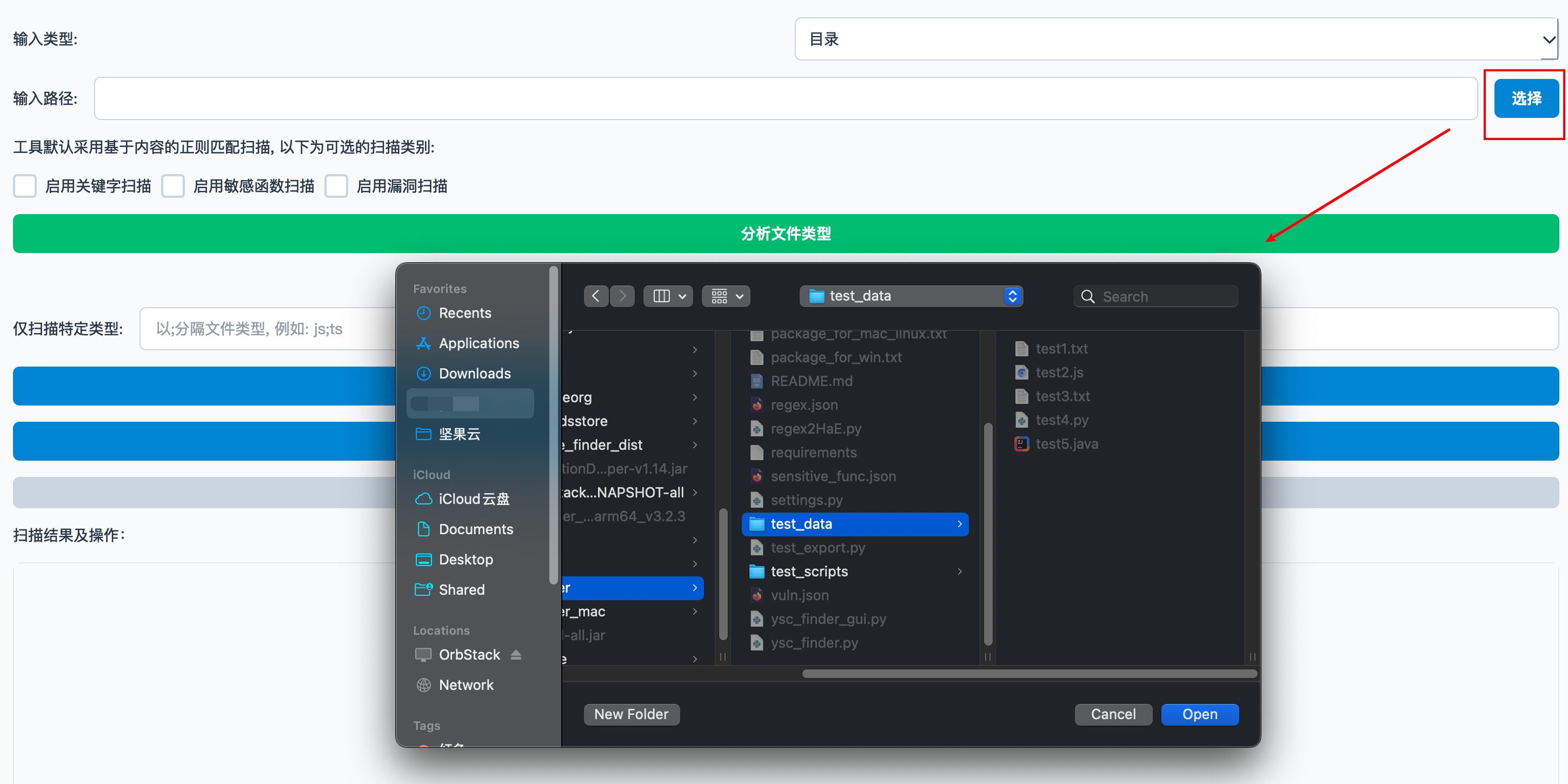Enable 启用漏洞扫描 checkbox
Image resolution: width=1568 pixels, height=784 pixels.
(336, 186)
